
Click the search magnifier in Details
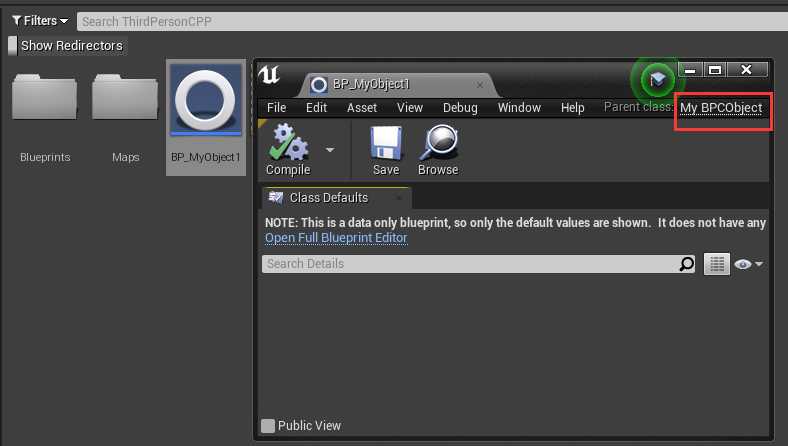pos(686,263)
